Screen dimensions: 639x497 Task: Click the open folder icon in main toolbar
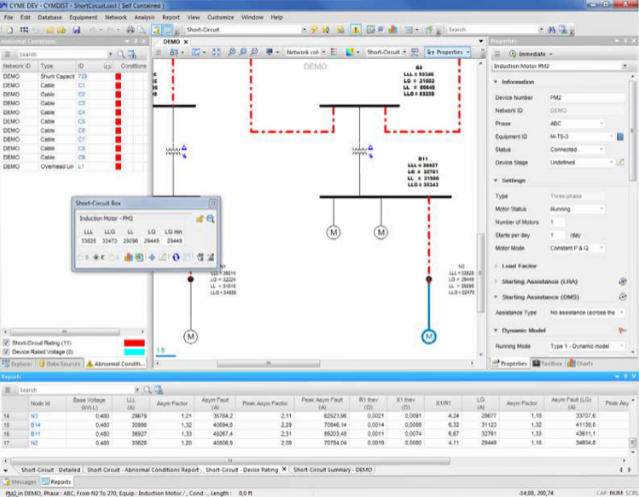click(x=50, y=30)
